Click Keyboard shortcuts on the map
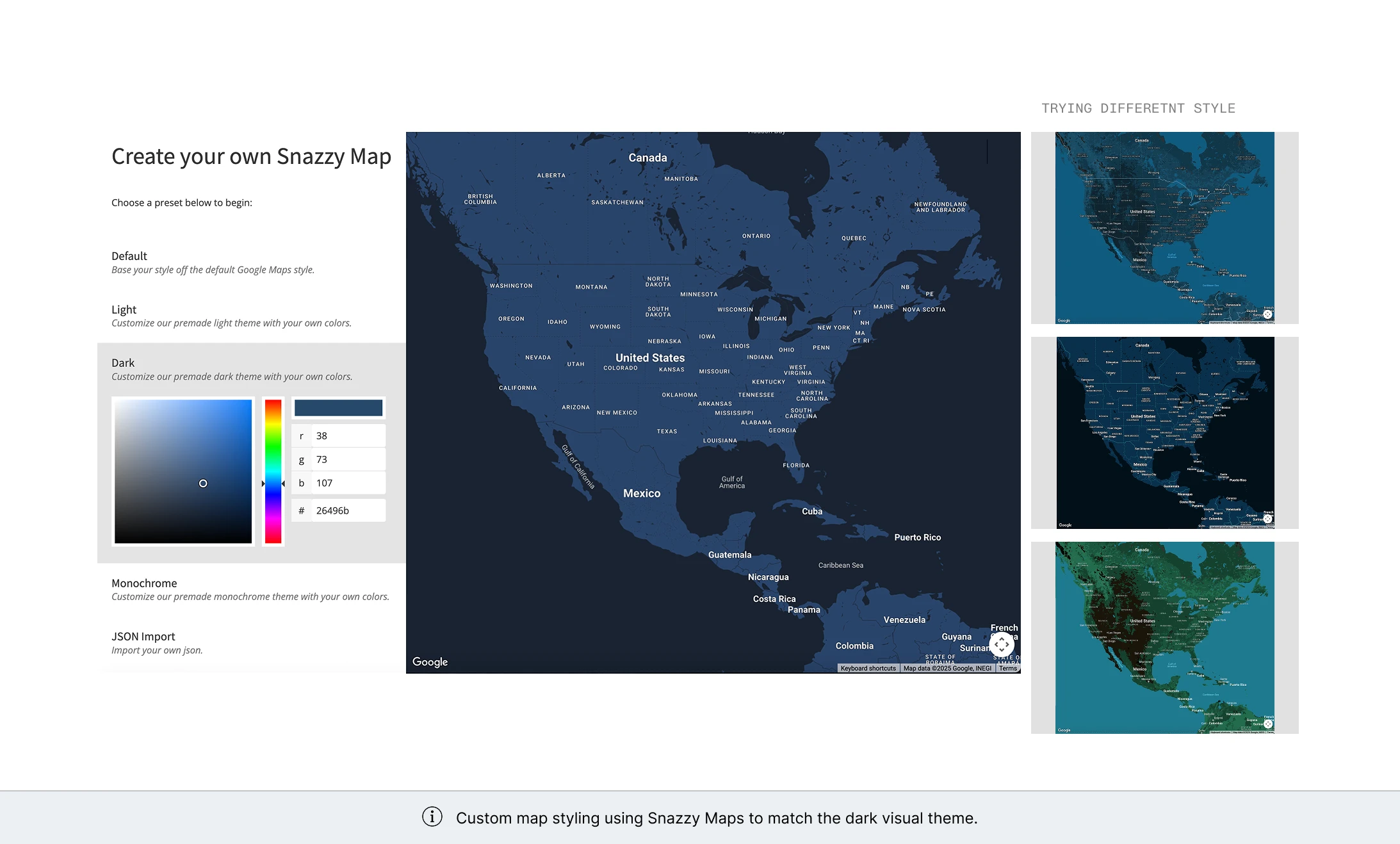This screenshot has height=844, width=1400. pos(868,669)
